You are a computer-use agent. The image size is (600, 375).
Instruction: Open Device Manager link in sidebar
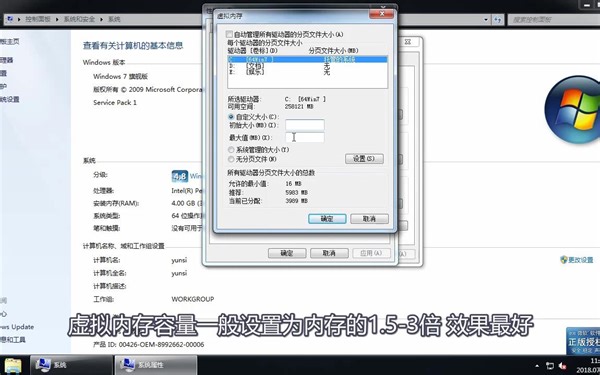click(7, 60)
